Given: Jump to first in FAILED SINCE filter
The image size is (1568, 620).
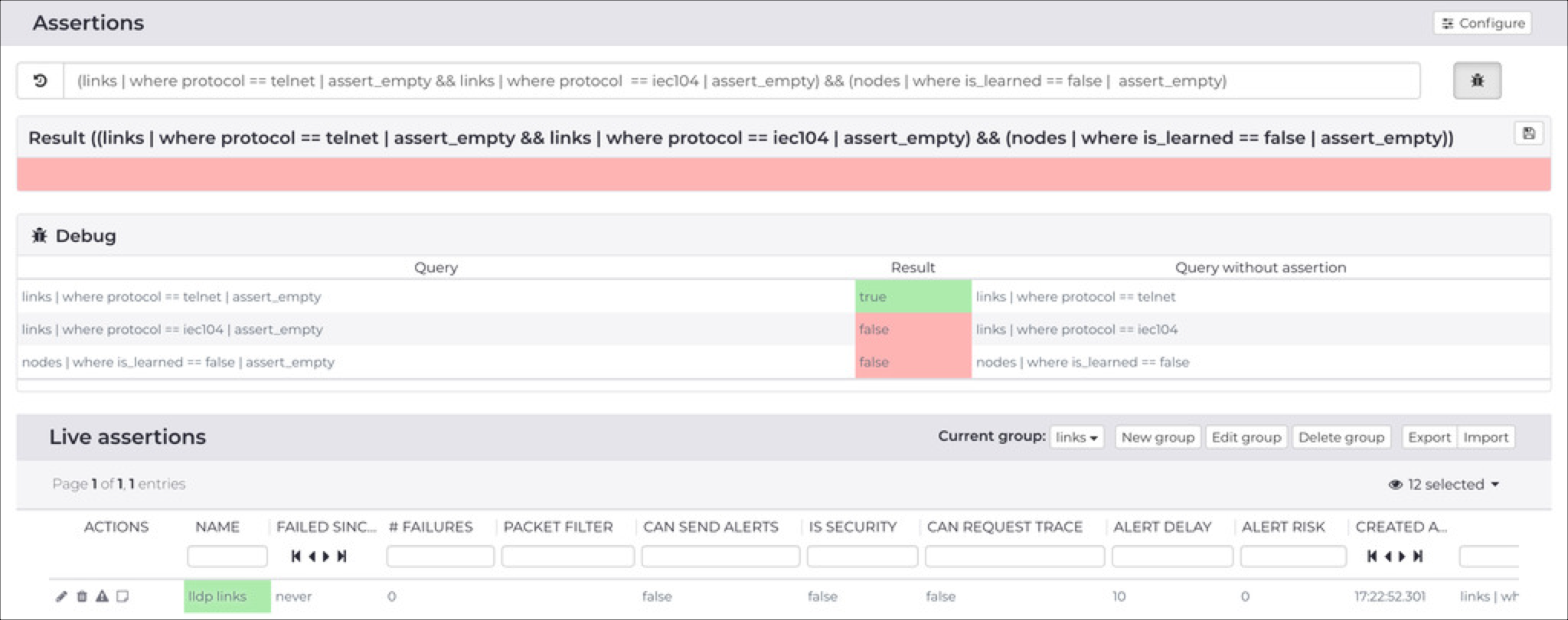Looking at the screenshot, I should [296, 556].
